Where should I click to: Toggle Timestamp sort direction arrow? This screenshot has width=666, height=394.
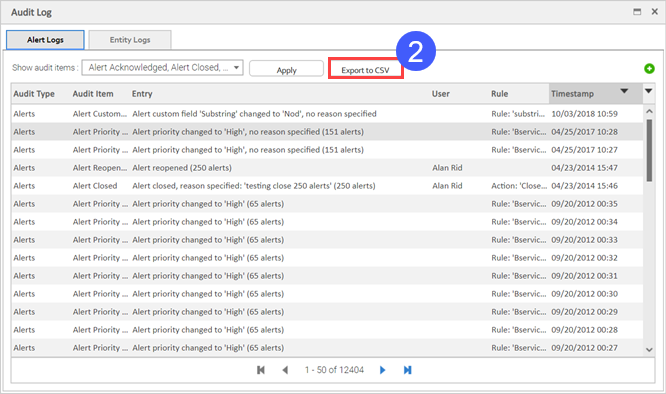click(x=624, y=91)
